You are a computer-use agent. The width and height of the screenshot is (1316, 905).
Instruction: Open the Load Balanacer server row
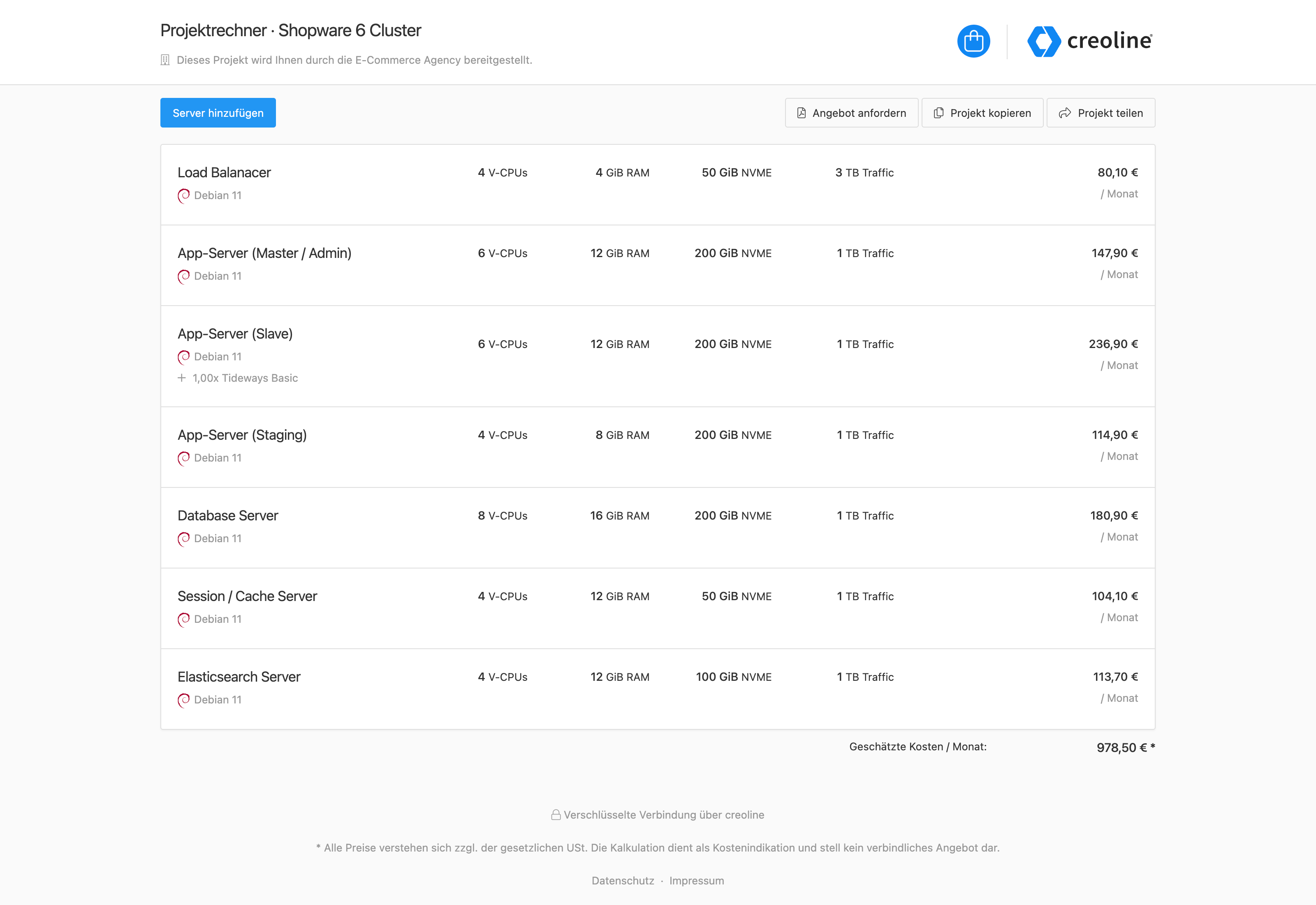(658, 185)
